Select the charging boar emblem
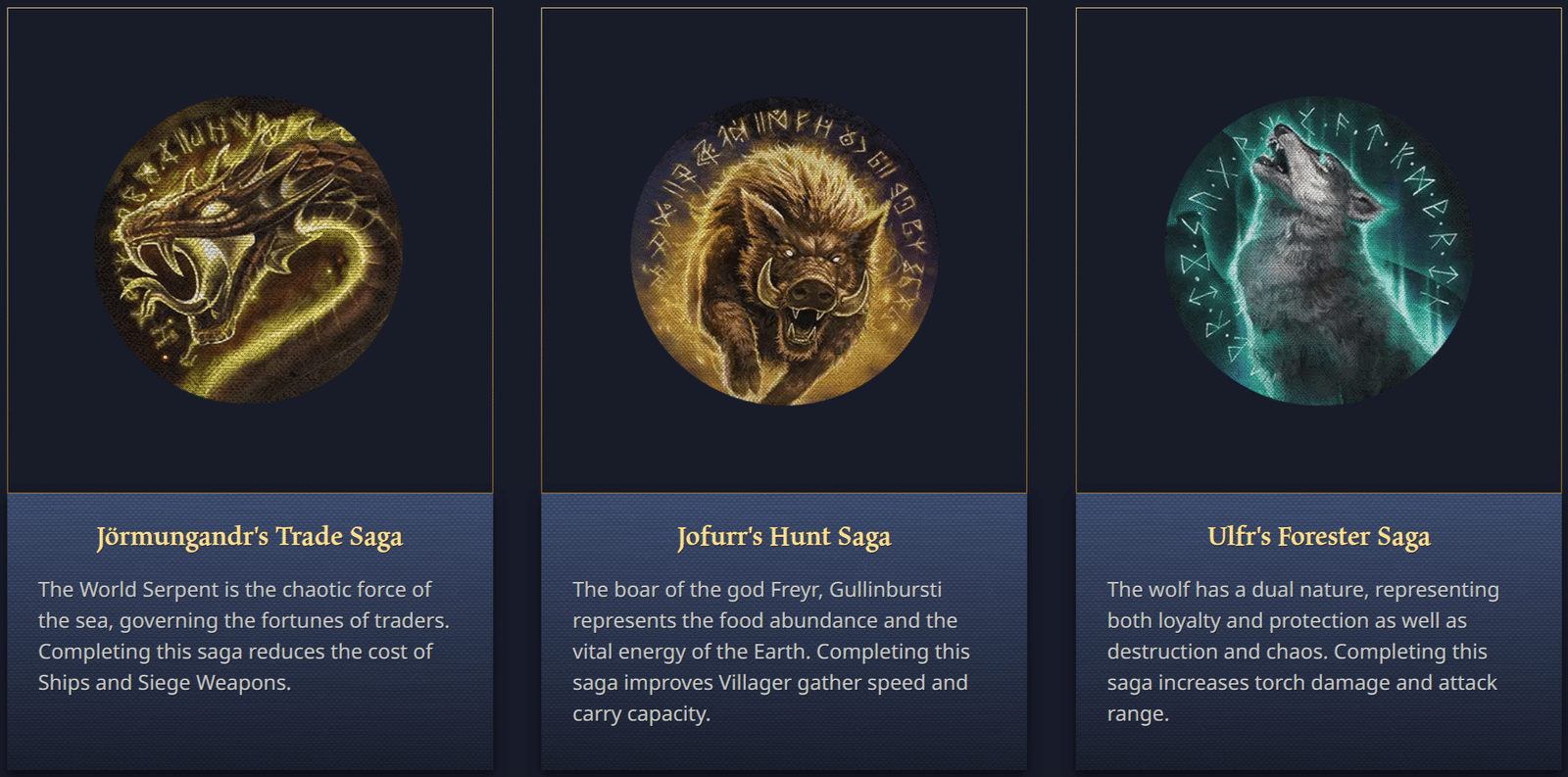The width and height of the screenshot is (1568, 777). pyautogui.click(x=784, y=251)
